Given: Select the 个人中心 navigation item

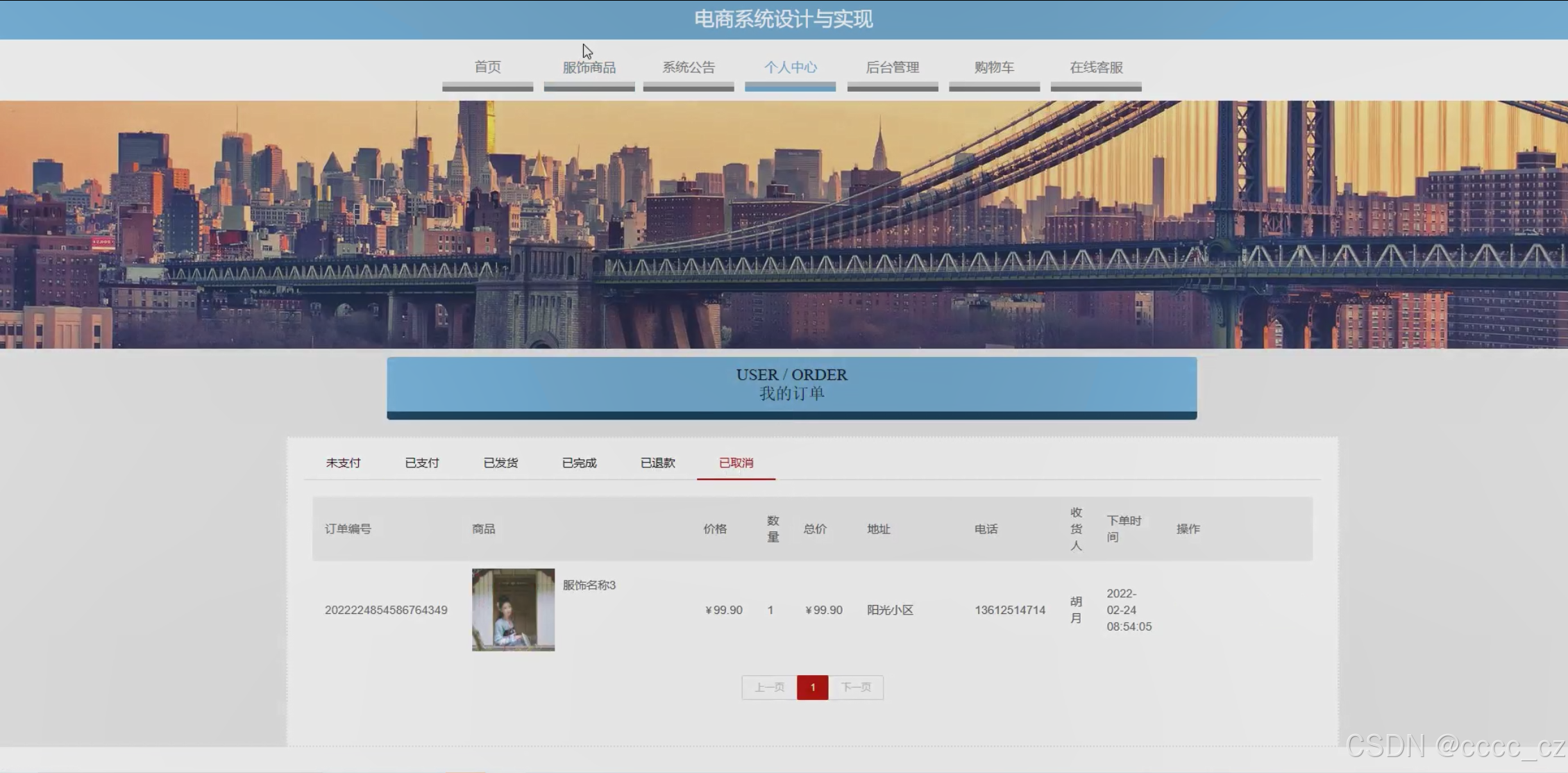Looking at the screenshot, I should (x=790, y=67).
